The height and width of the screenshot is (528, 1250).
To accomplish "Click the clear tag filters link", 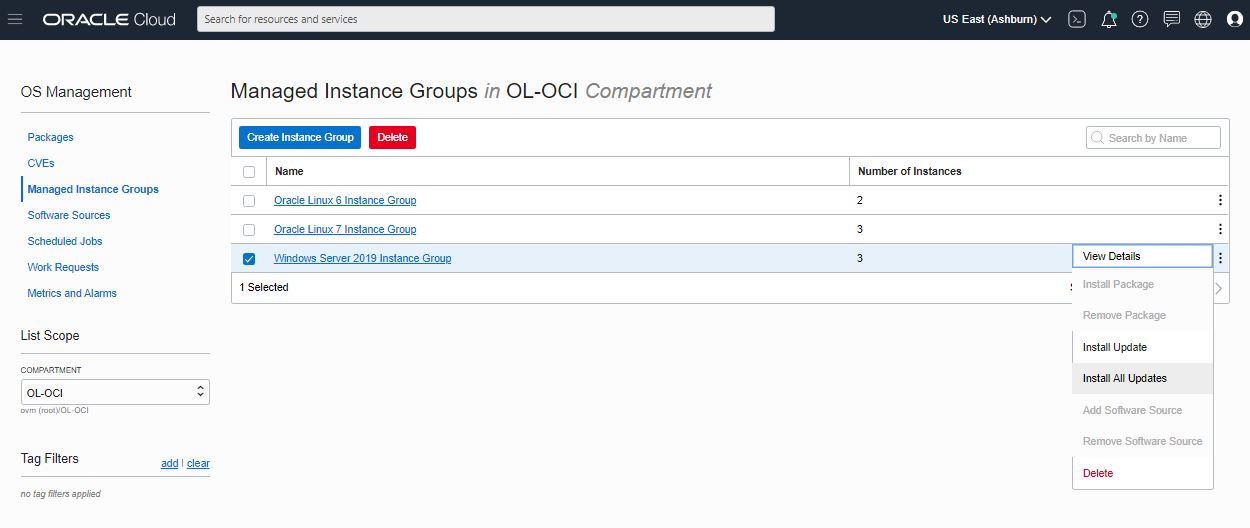I will tap(198, 463).
